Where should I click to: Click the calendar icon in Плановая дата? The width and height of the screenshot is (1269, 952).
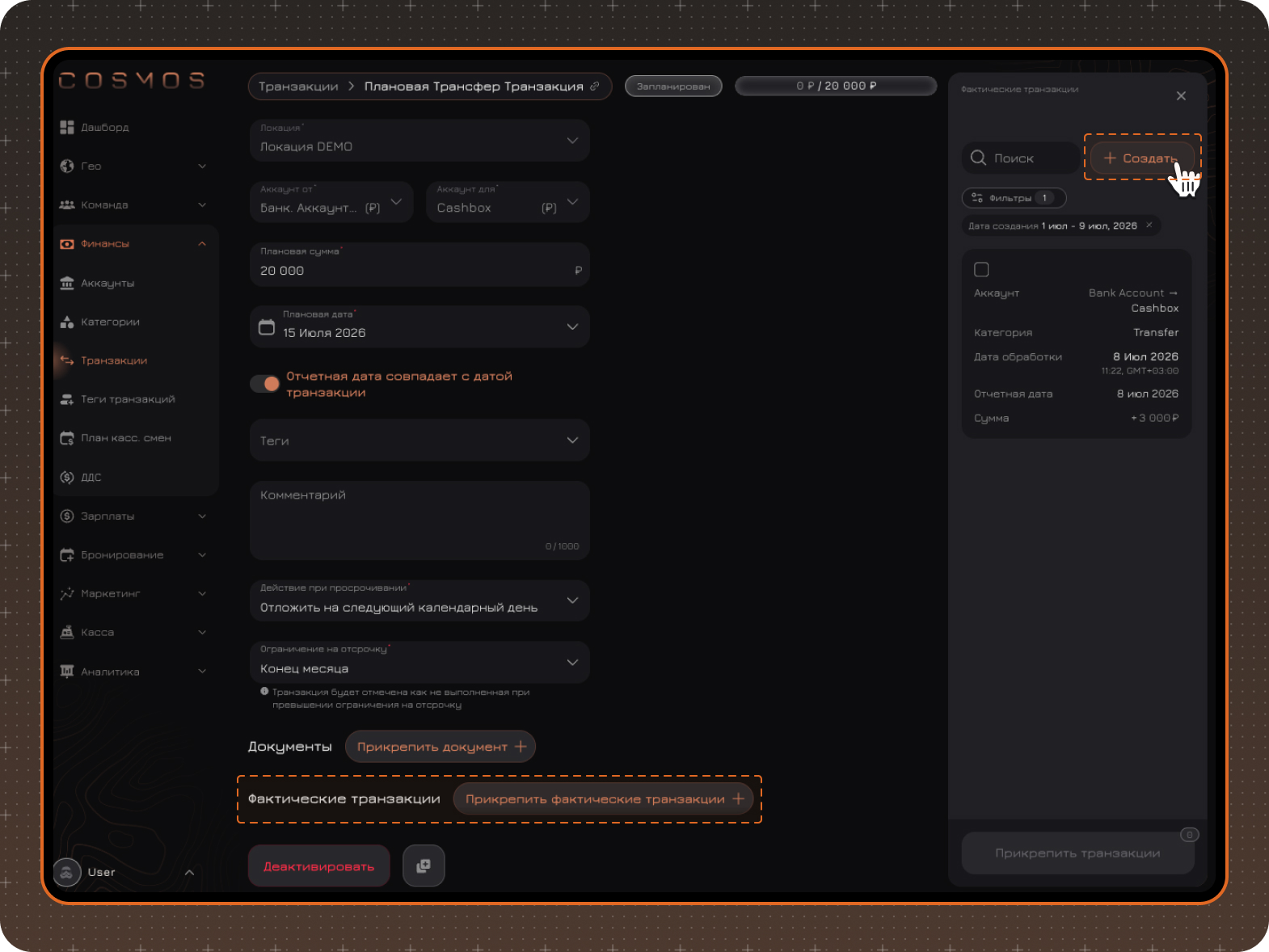267,327
